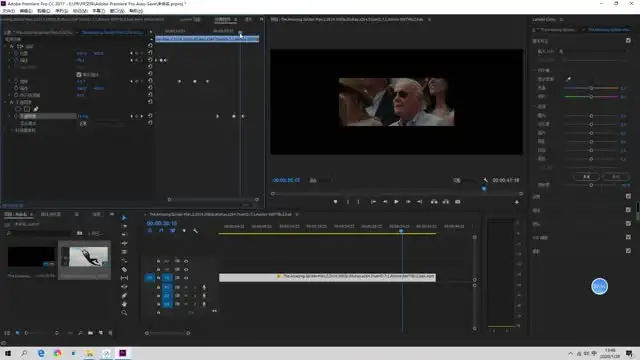
Task: Toggle Linked Selection in timeline header
Action: (x=173, y=231)
